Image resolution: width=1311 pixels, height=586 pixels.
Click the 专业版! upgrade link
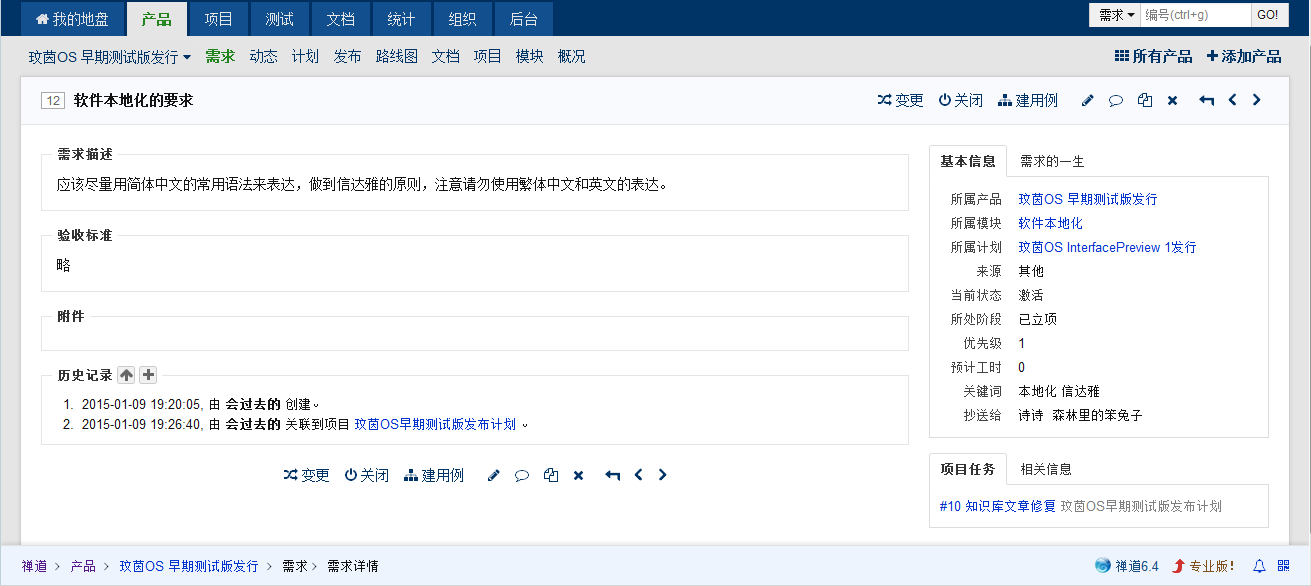tap(1203, 566)
